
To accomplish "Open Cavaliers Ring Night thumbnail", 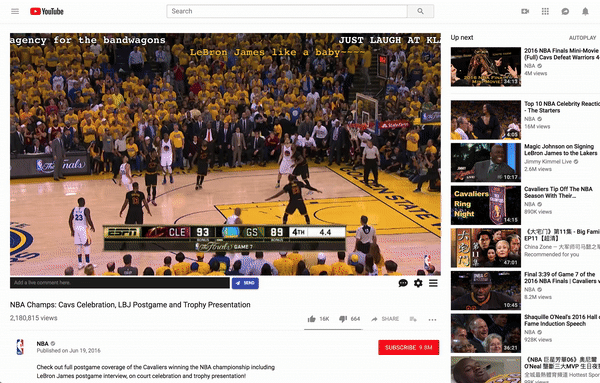I will [486, 205].
